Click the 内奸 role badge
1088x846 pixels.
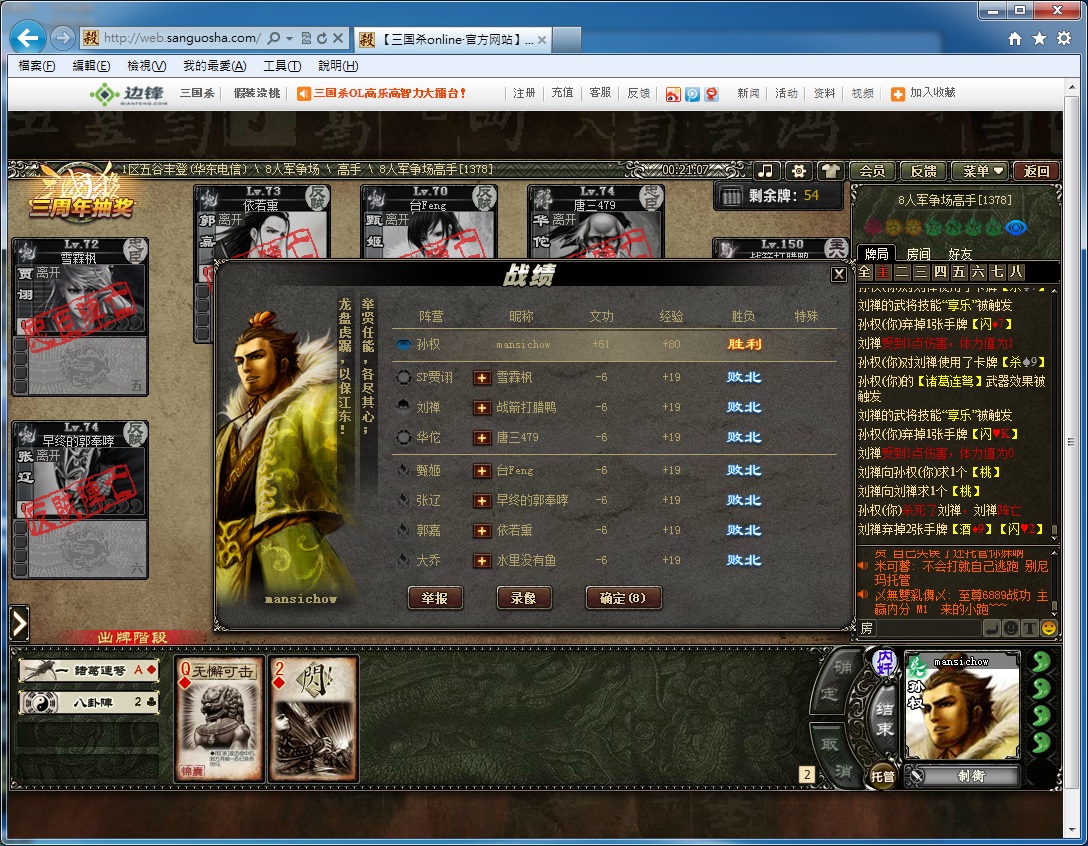tap(885, 662)
